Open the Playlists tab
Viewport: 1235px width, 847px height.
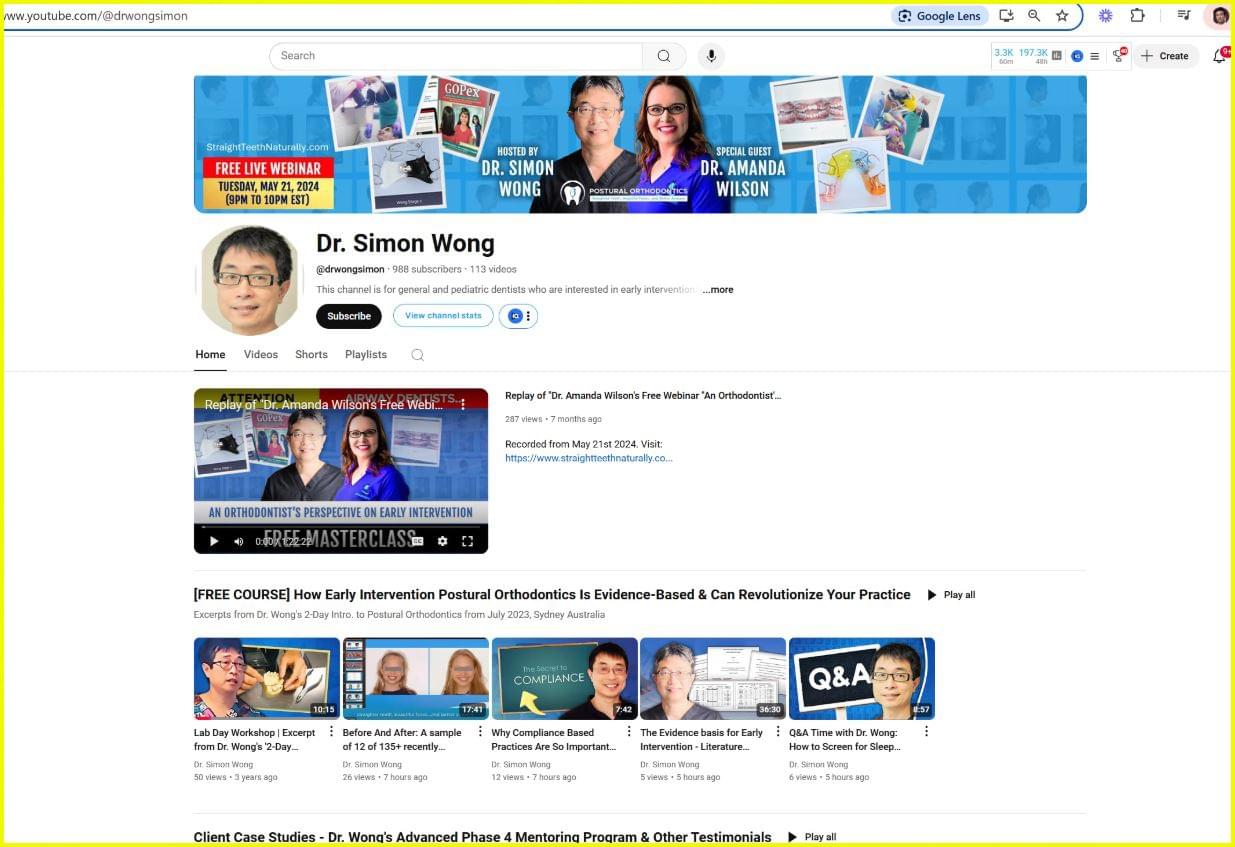tap(366, 355)
